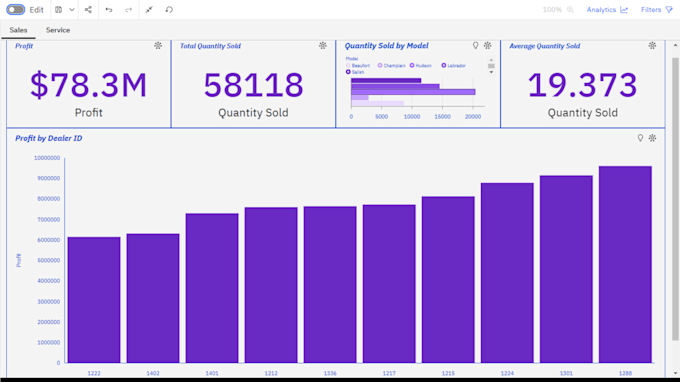Toggle the Salish legend item

tap(355, 72)
